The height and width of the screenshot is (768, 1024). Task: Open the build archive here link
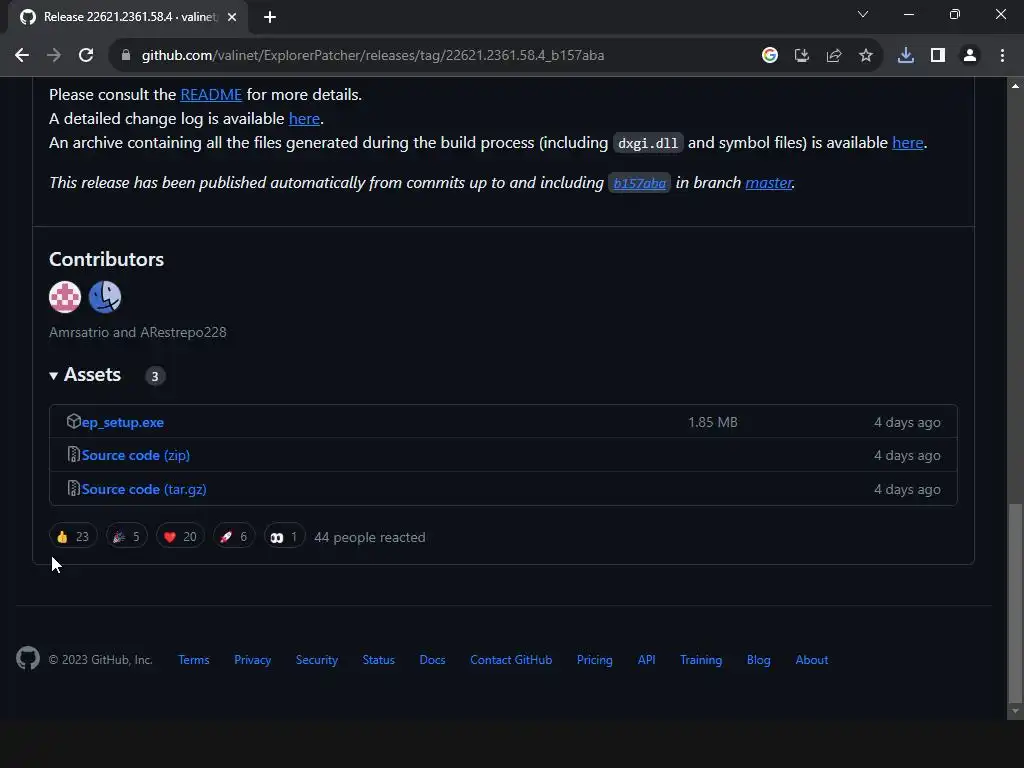[908, 143]
